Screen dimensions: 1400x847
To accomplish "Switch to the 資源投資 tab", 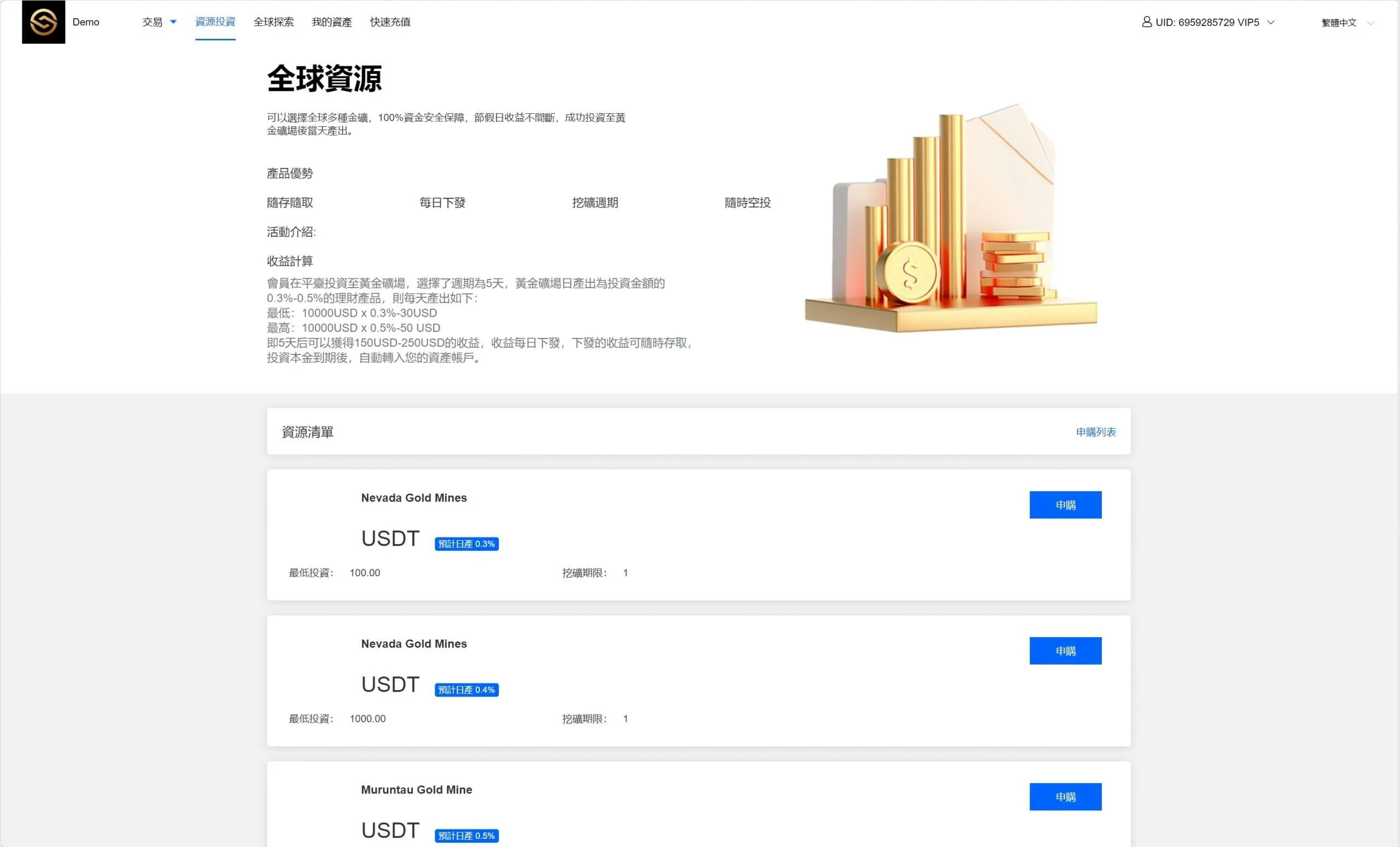I will 215,22.
